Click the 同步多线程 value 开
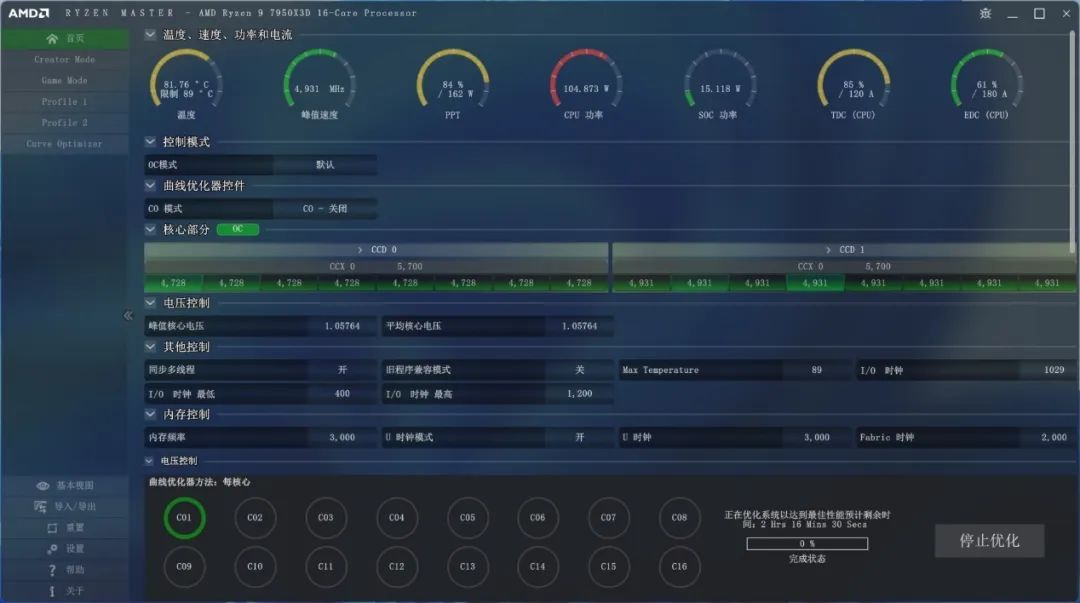 [342, 370]
